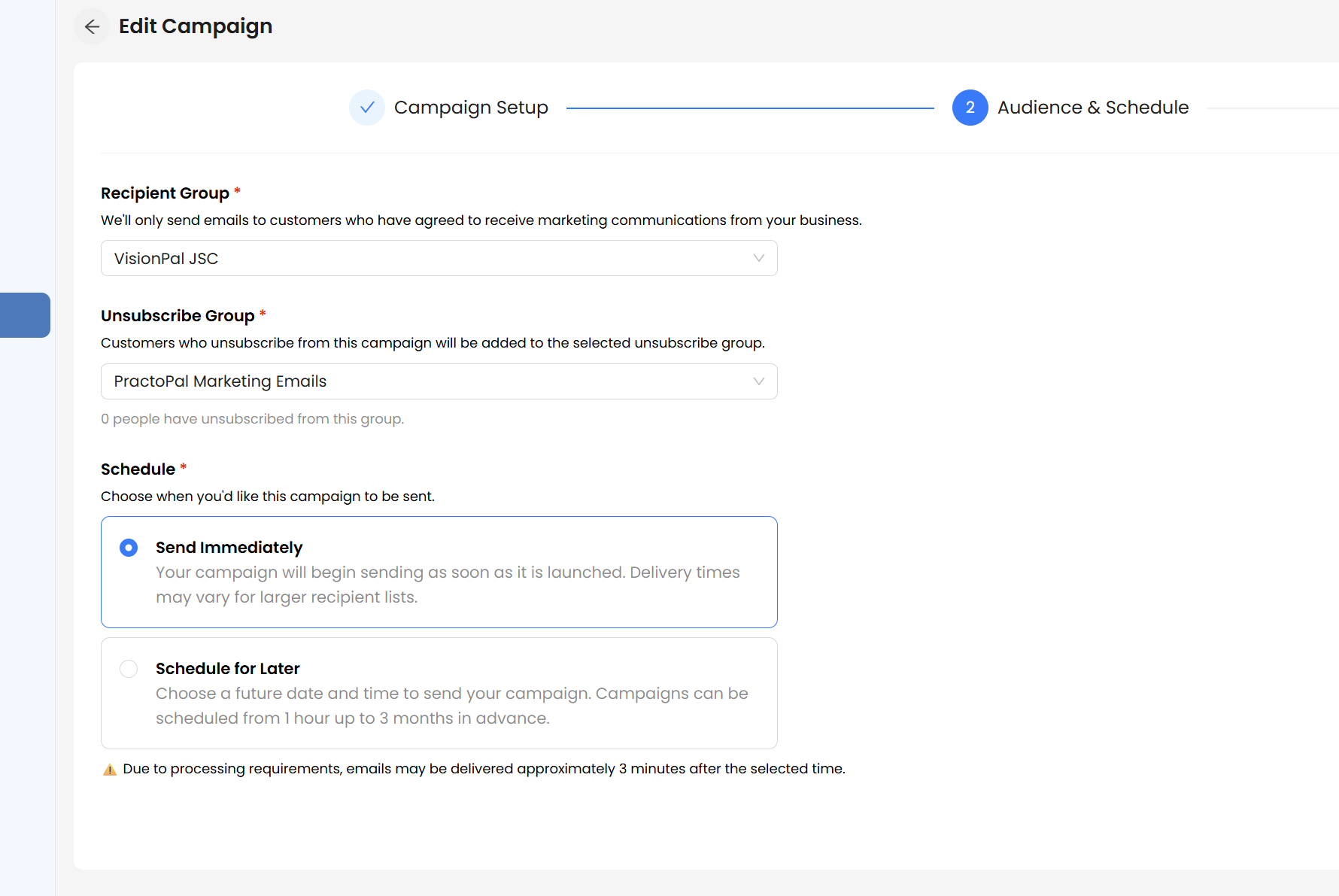Expand Unsubscribe Group using its chevron arrow
The width and height of the screenshot is (1339, 896).
(759, 381)
